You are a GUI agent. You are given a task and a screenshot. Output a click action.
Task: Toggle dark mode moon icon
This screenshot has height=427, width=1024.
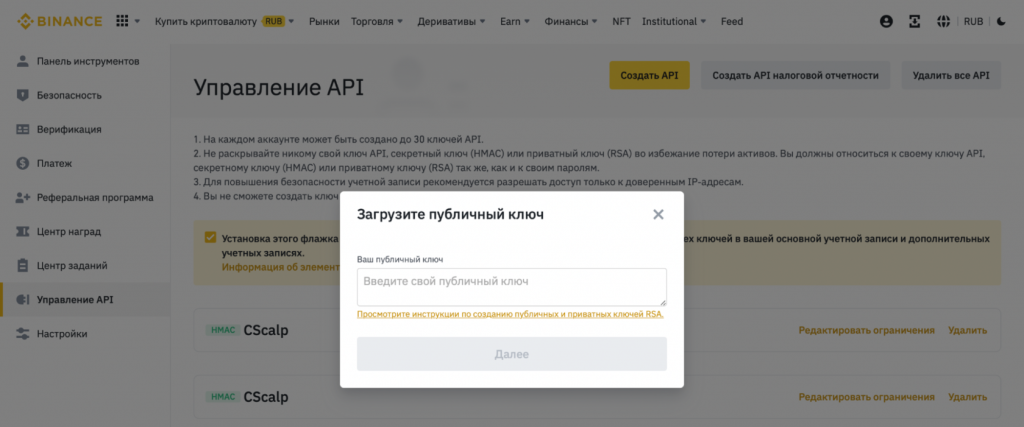coord(1002,21)
